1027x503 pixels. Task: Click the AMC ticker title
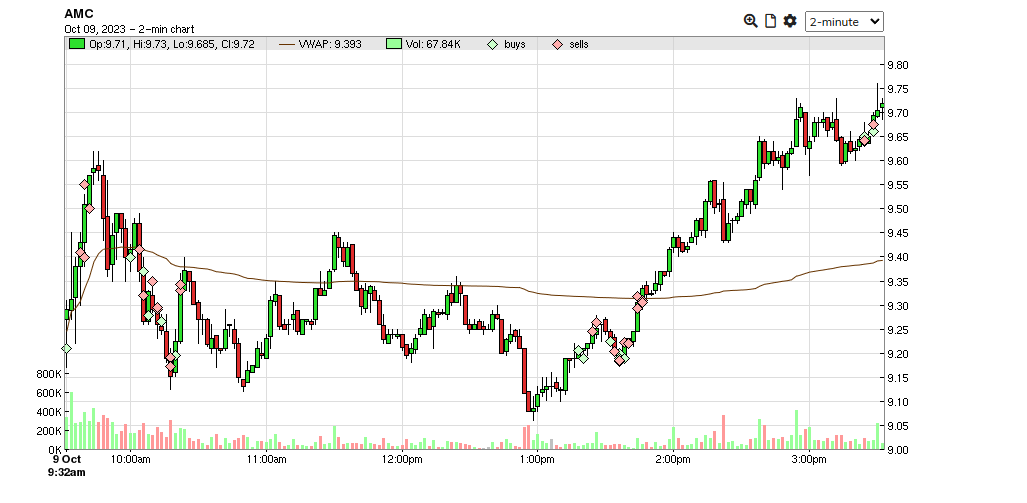79,14
